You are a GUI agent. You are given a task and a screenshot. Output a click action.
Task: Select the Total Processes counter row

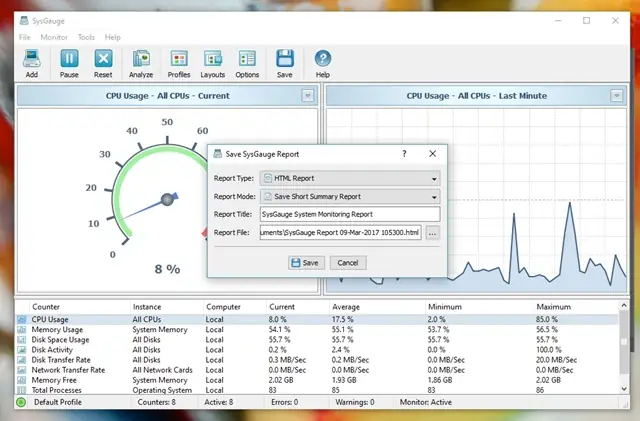click(317, 390)
